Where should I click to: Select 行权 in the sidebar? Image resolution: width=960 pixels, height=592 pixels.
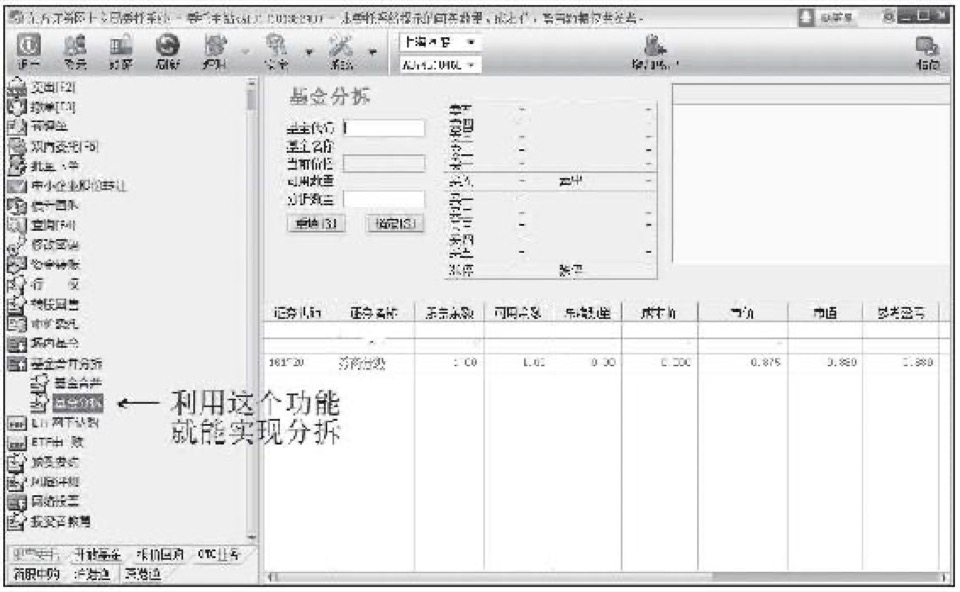pyautogui.click(x=55, y=284)
